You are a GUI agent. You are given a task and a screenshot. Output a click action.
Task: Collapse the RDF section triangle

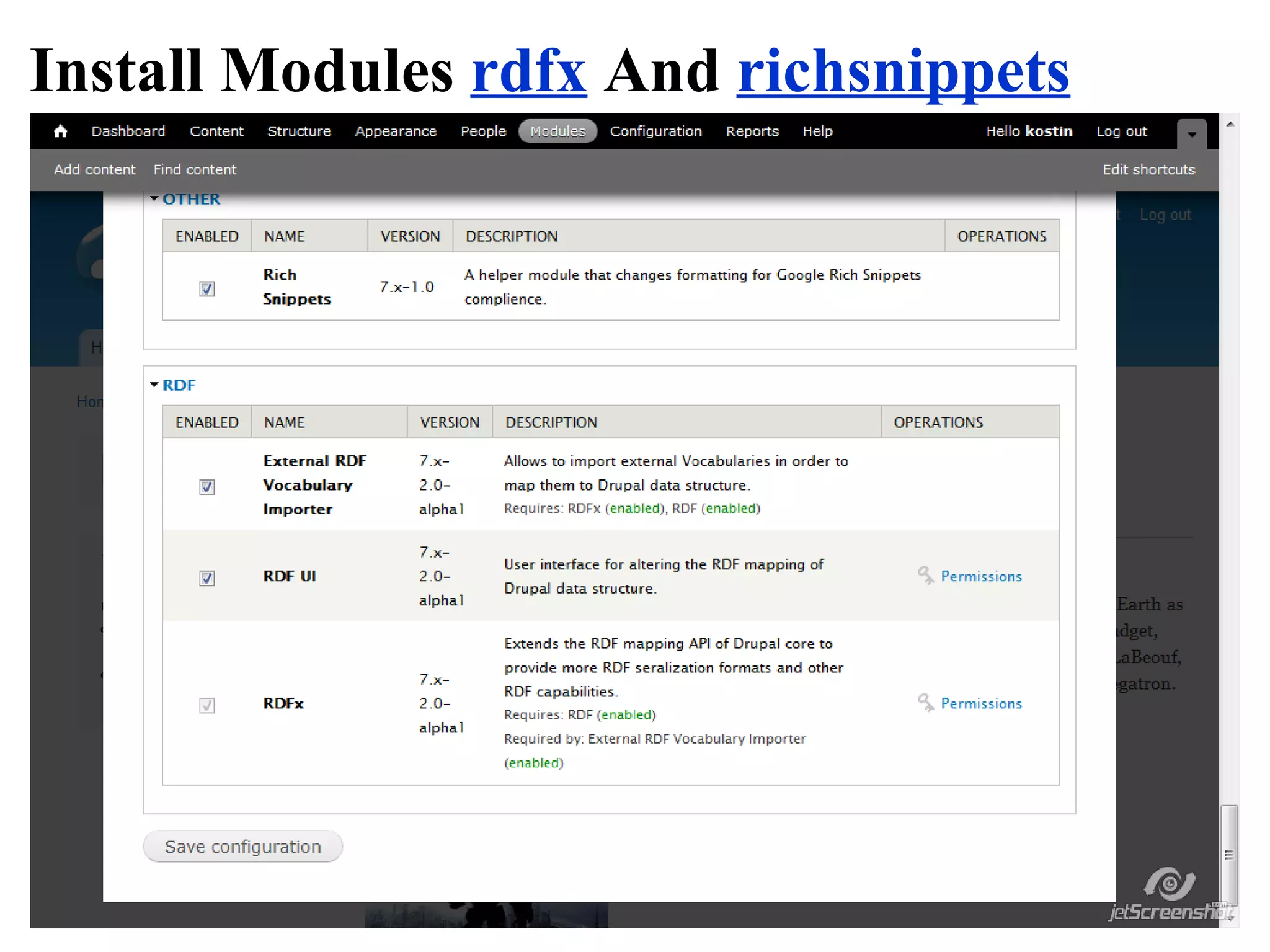[154, 385]
